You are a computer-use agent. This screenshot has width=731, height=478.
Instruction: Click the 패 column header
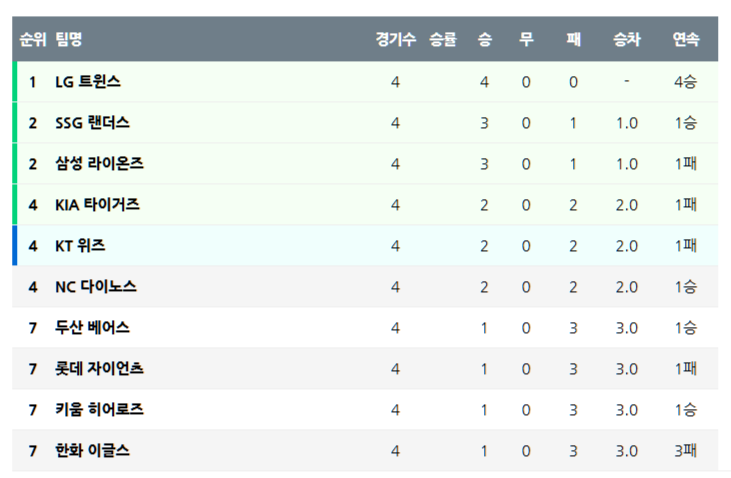tap(573, 40)
